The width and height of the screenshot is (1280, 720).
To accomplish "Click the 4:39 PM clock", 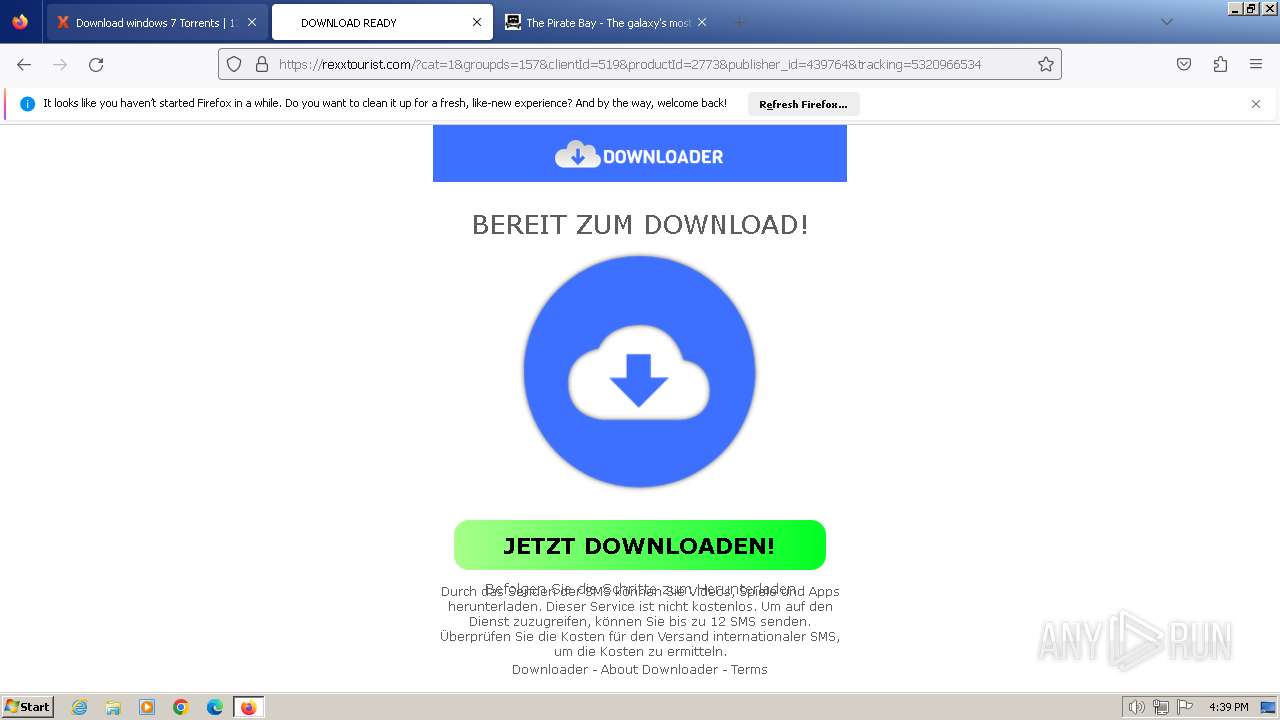I will [x=1228, y=707].
